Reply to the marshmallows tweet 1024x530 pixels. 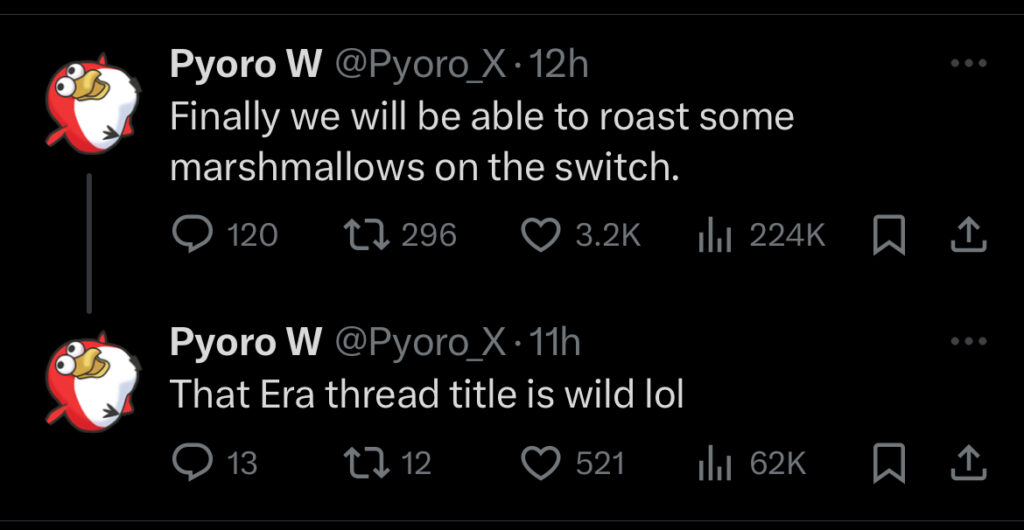[190, 235]
